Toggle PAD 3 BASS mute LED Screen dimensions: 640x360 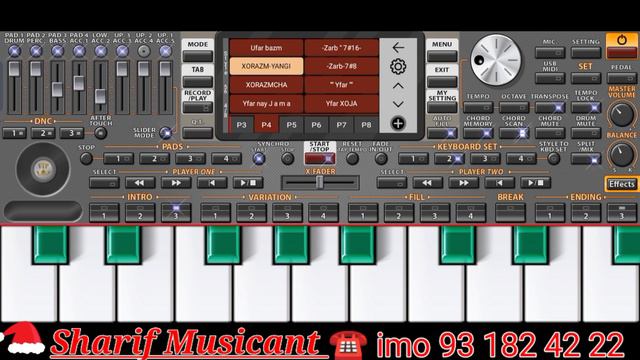(x=57, y=51)
